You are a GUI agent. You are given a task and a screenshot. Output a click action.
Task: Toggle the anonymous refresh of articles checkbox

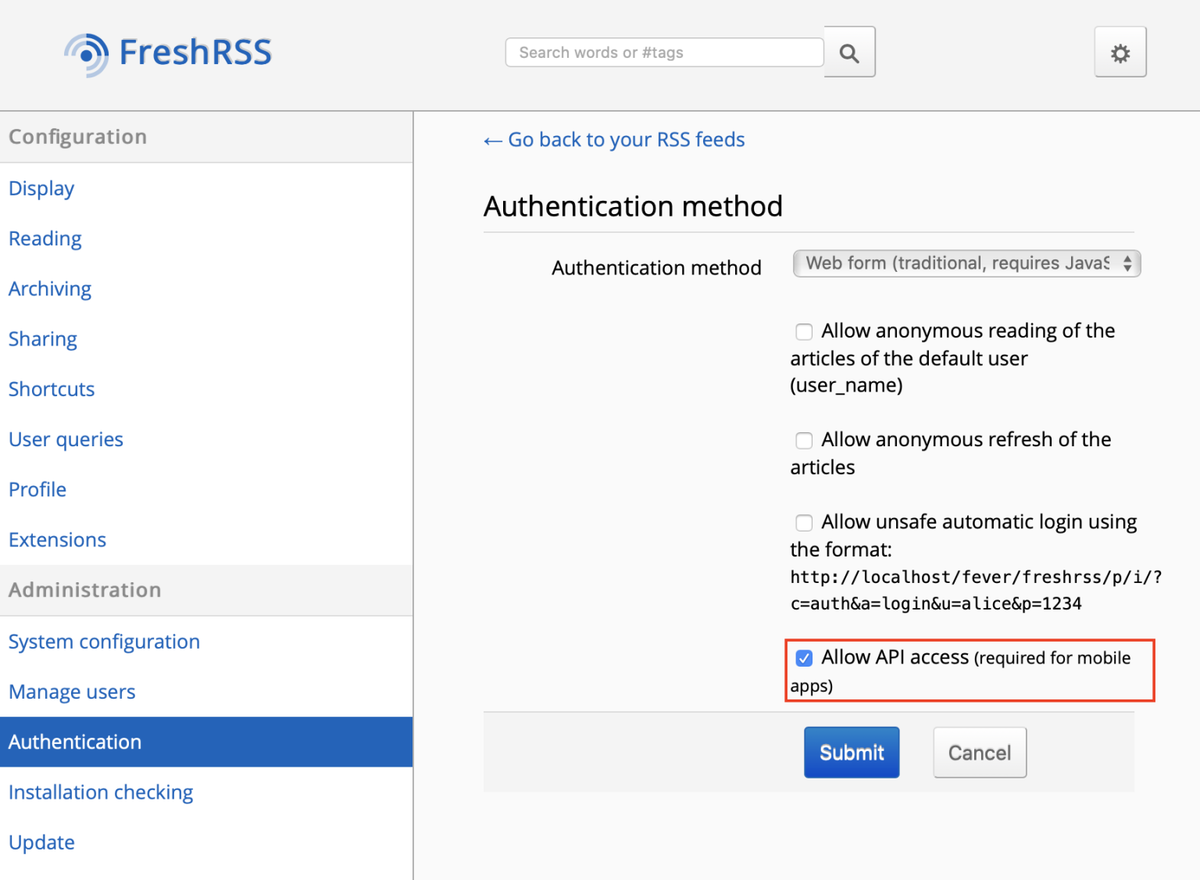tap(804, 441)
